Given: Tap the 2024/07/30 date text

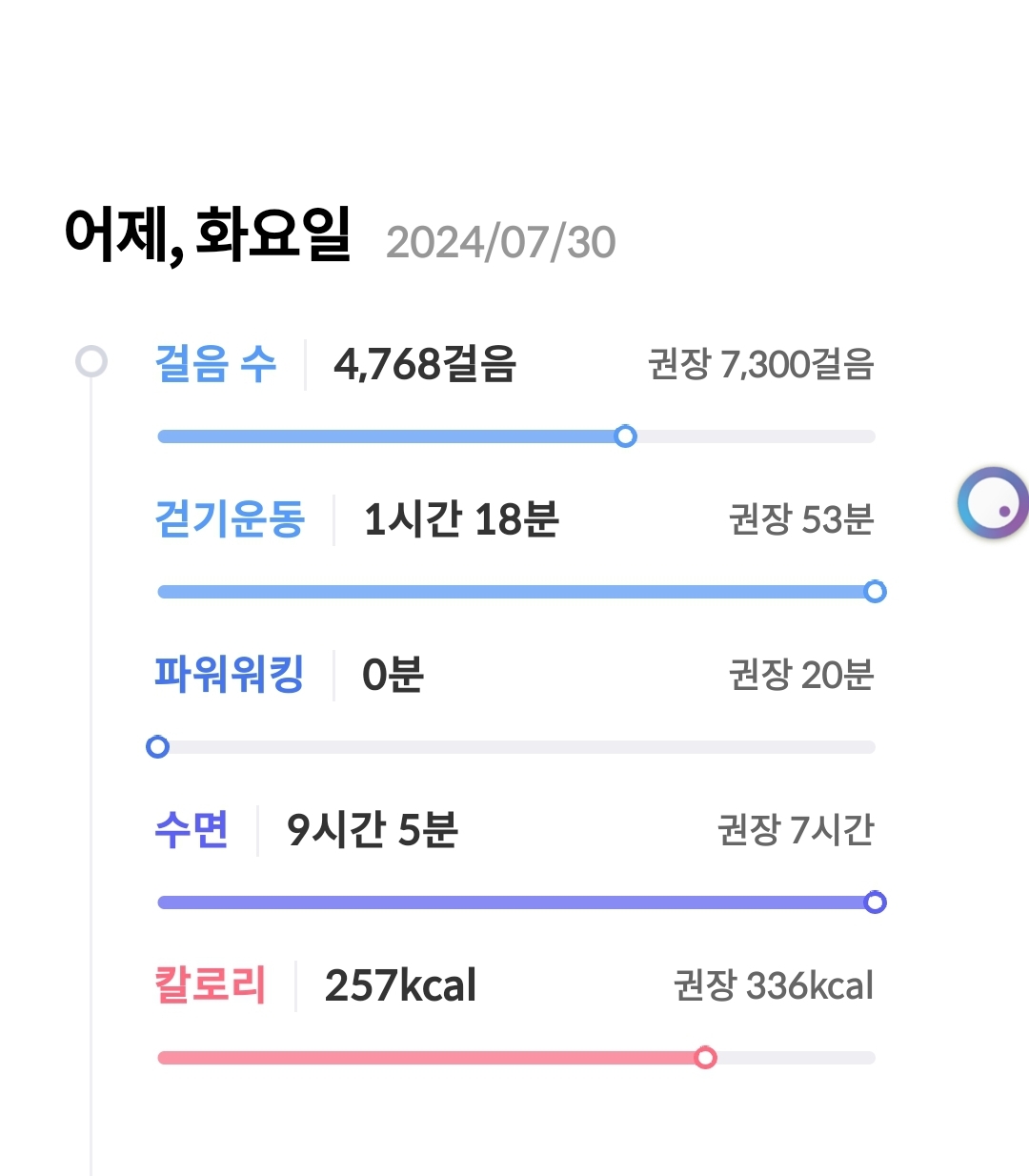Looking at the screenshot, I should pos(501,242).
